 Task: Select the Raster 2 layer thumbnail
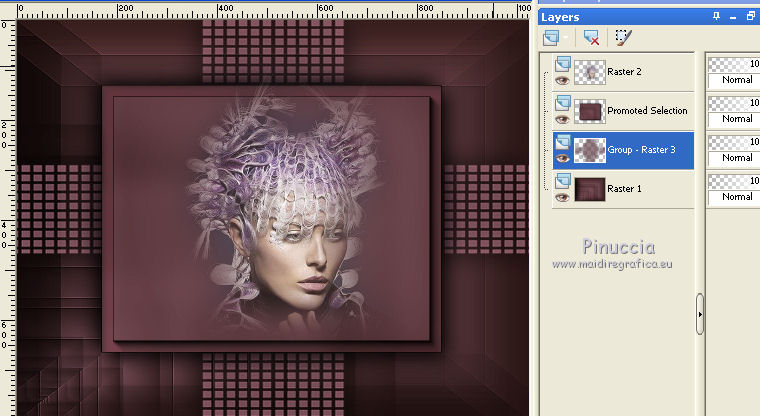click(x=590, y=72)
